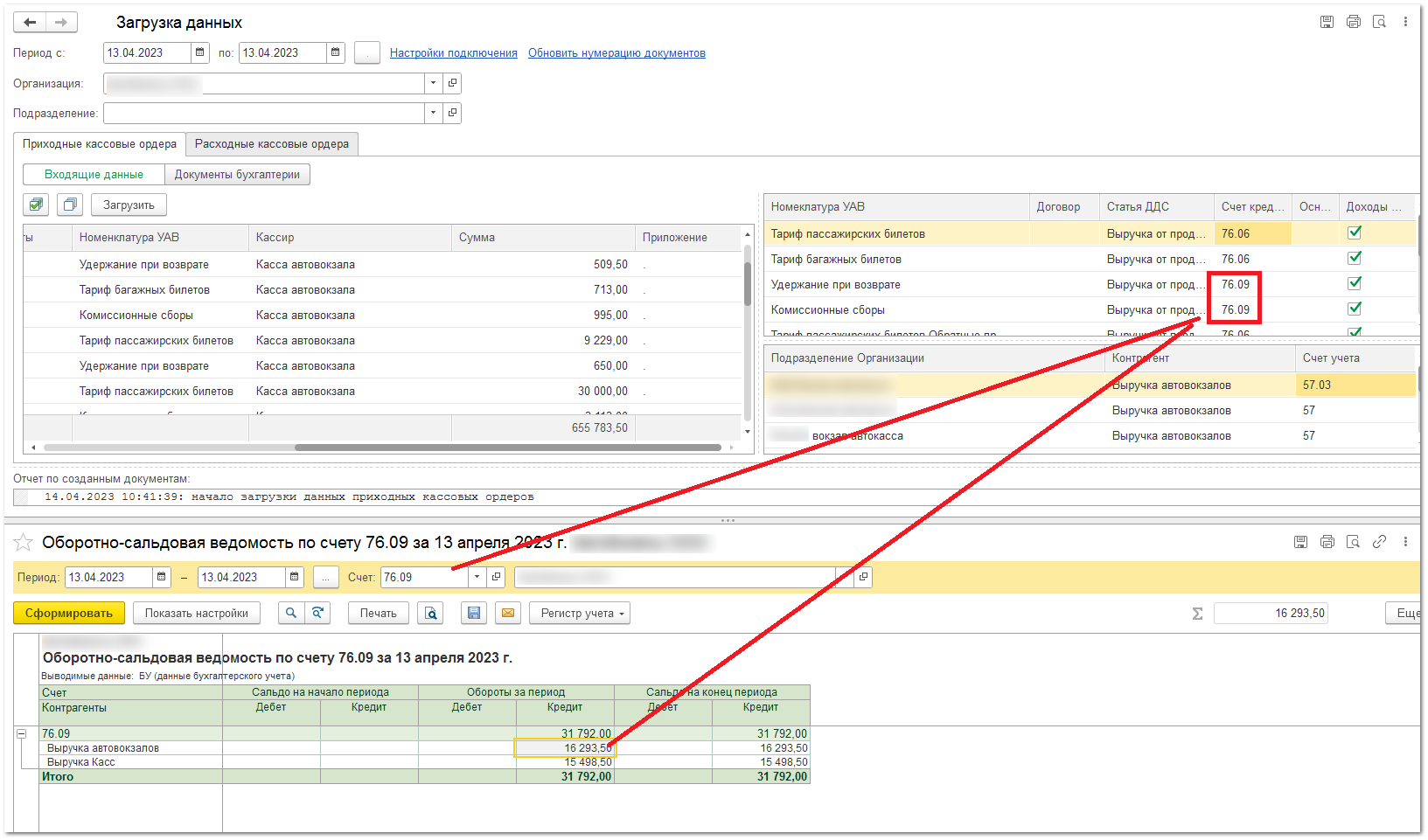Image resolution: width=1428 pixels, height=840 pixels.
Task: Expand the Регистр учета dropdown
Action: point(579,614)
